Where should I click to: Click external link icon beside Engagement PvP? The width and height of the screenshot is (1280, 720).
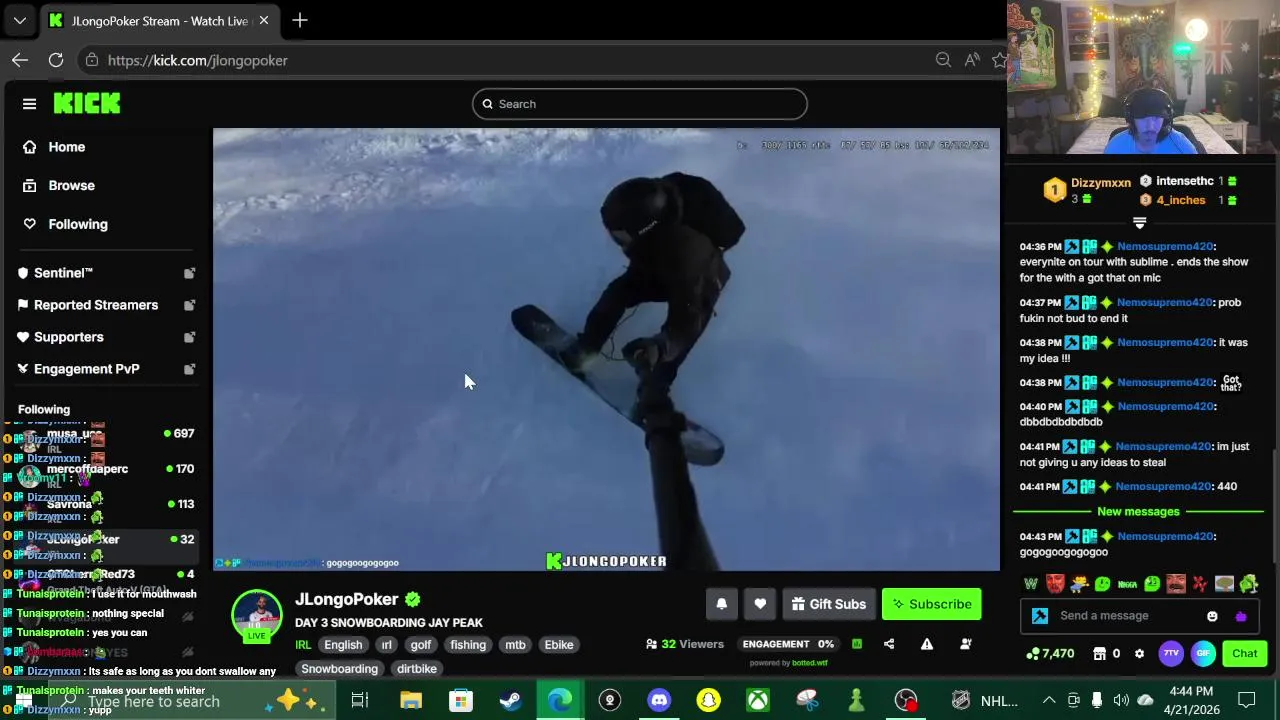tap(189, 369)
